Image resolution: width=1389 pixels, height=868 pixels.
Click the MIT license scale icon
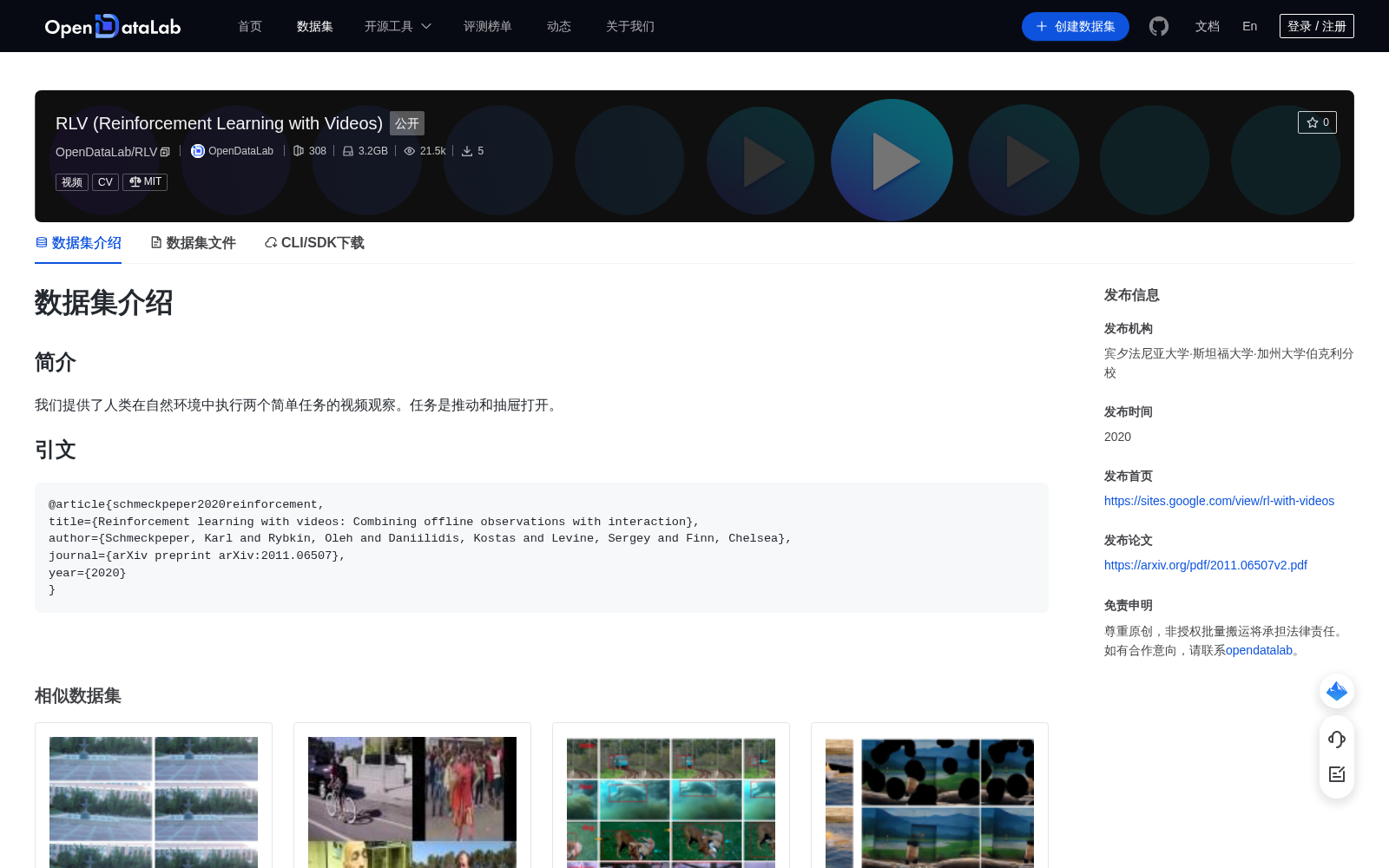[x=135, y=181]
